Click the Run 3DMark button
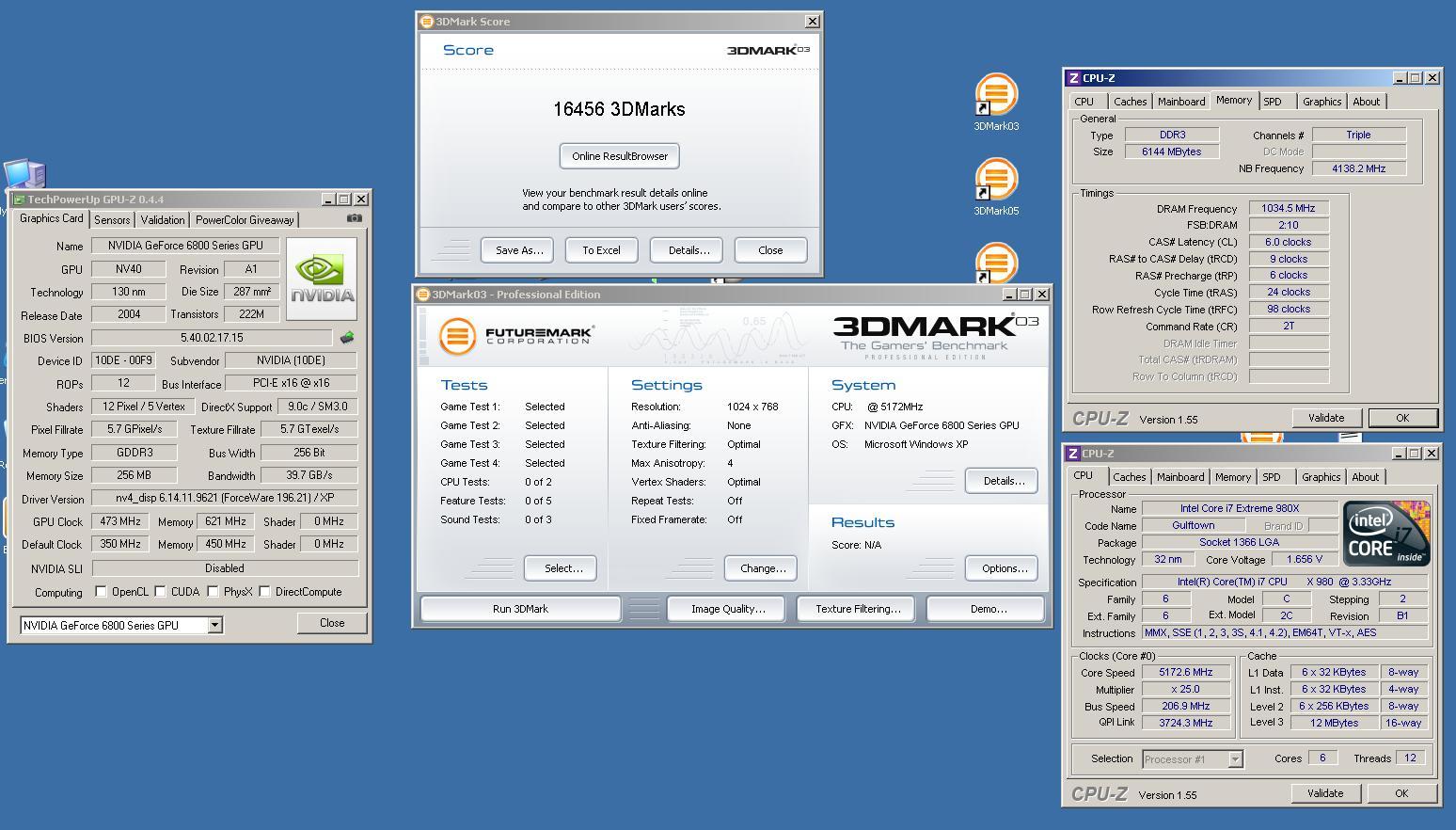 coord(520,609)
